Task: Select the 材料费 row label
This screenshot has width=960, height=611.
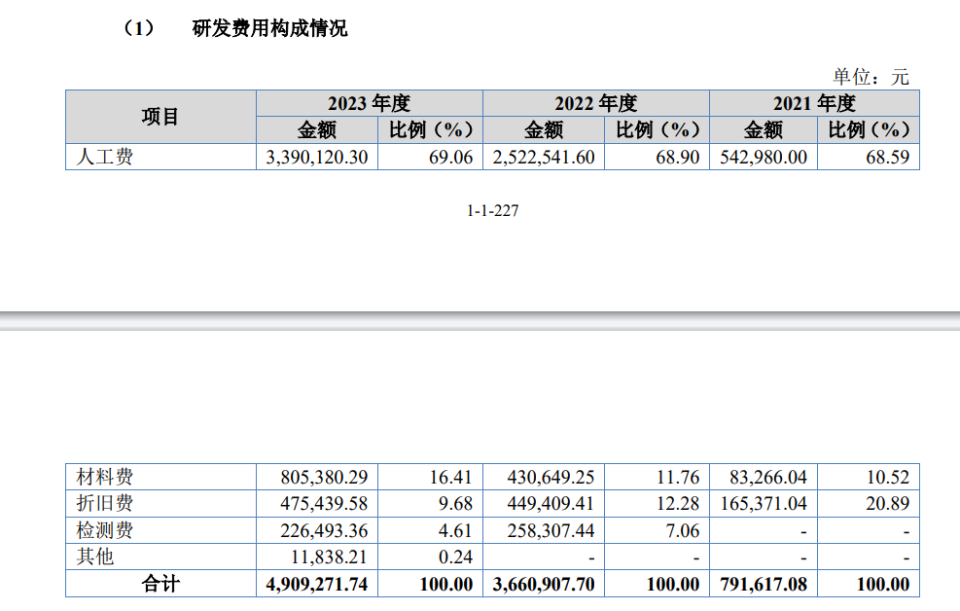Action: [105, 477]
